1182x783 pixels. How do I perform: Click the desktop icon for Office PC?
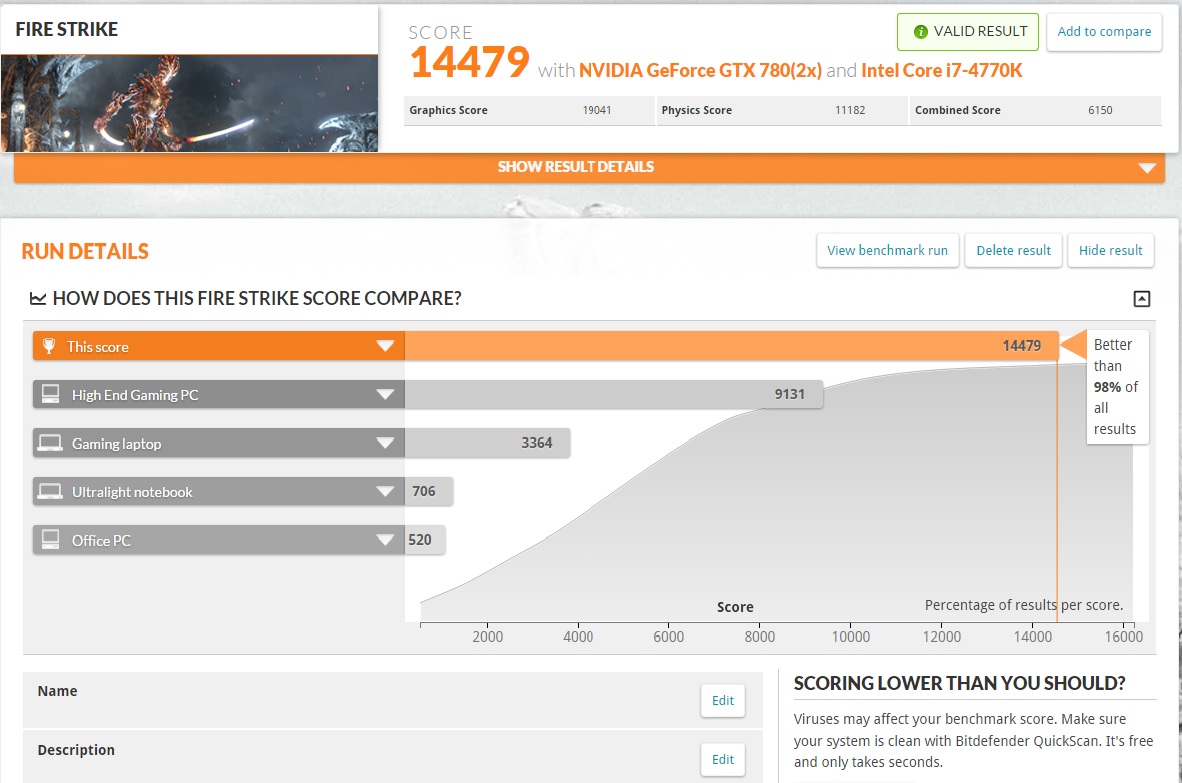[51, 540]
